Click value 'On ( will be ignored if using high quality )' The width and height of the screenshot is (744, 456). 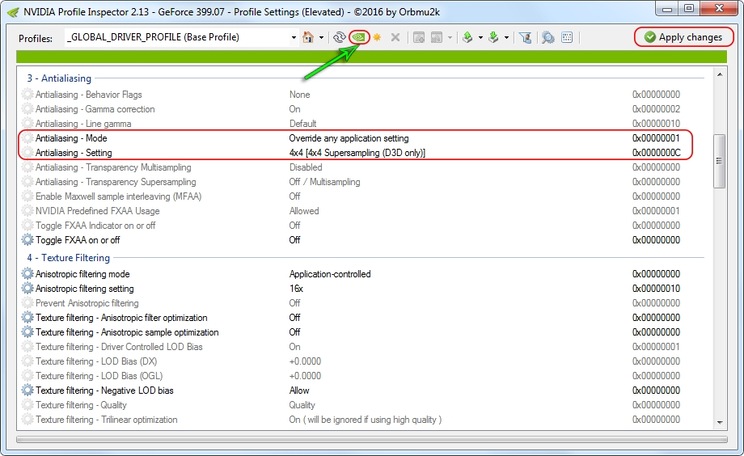(x=365, y=419)
